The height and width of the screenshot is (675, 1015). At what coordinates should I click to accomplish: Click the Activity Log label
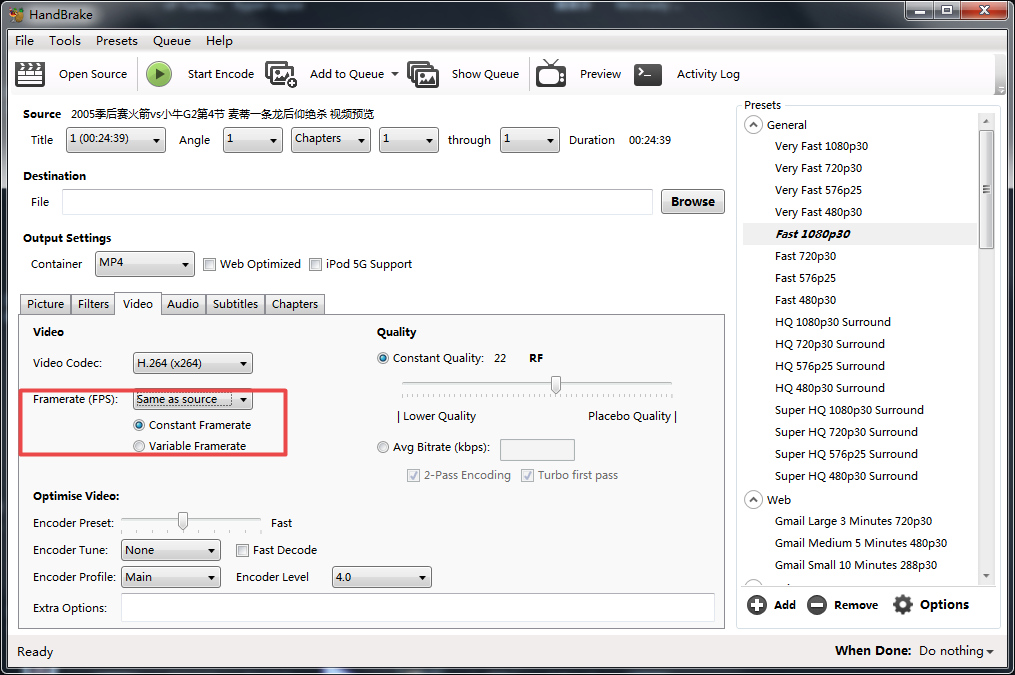(x=708, y=74)
